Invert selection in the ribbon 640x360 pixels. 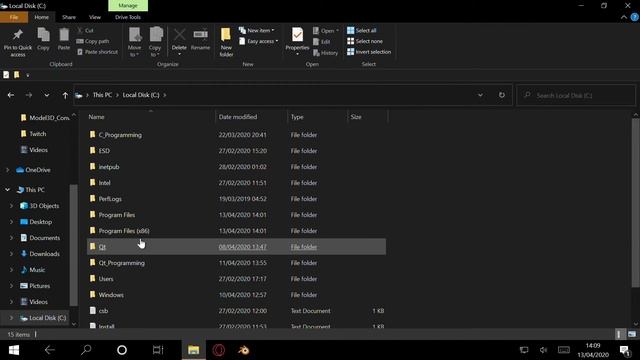[369, 52]
